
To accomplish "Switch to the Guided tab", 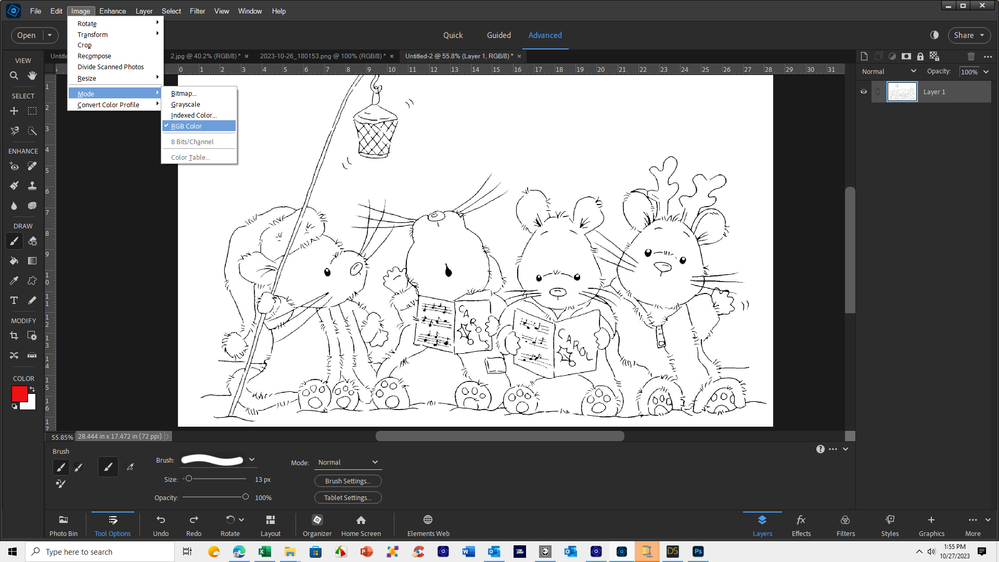I will [498, 35].
